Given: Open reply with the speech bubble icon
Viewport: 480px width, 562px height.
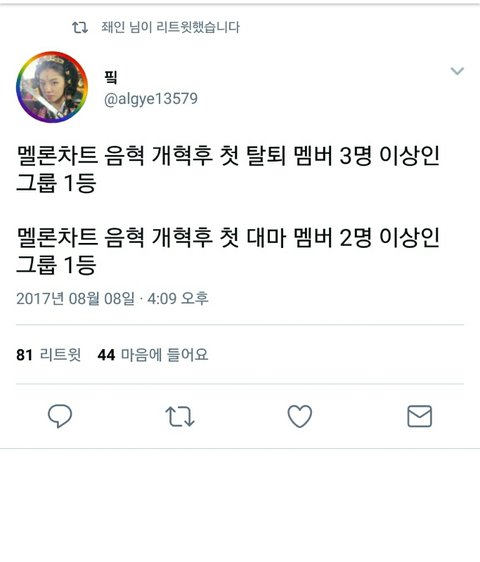Looking at the screenshot, I should point(60,416).
